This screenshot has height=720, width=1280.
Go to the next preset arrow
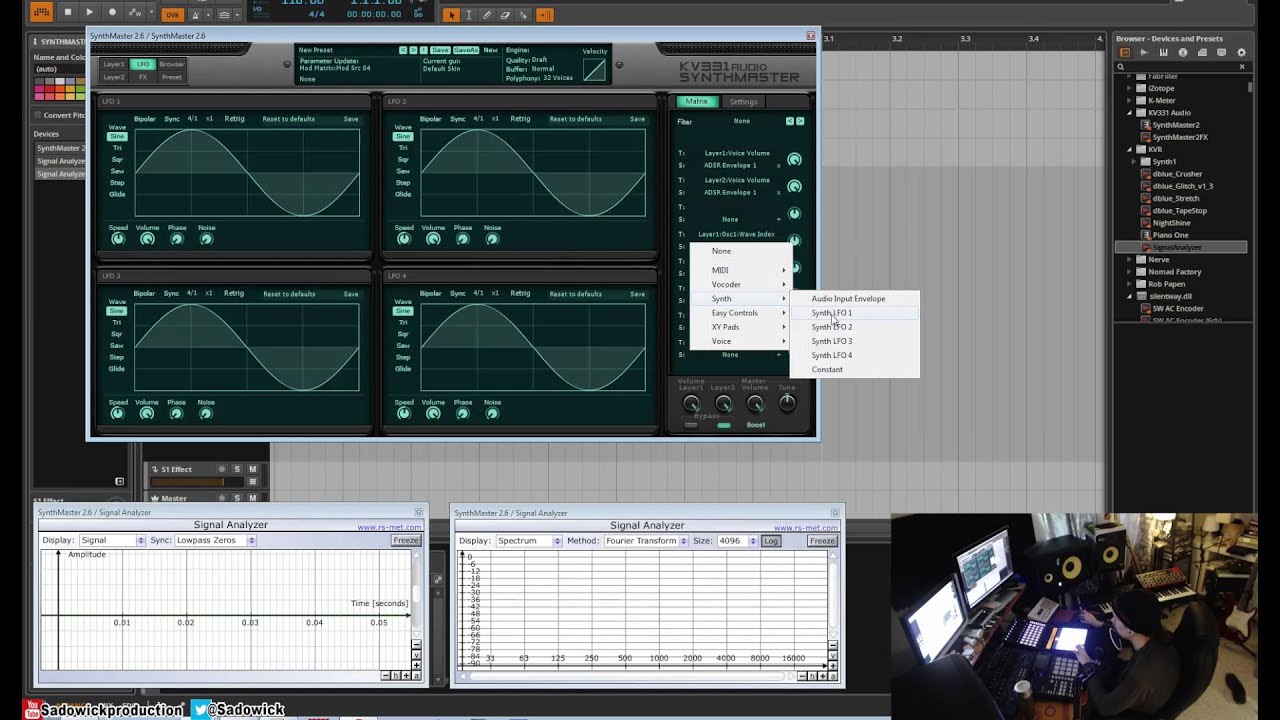pyautogui.click(x=413, y=50)
